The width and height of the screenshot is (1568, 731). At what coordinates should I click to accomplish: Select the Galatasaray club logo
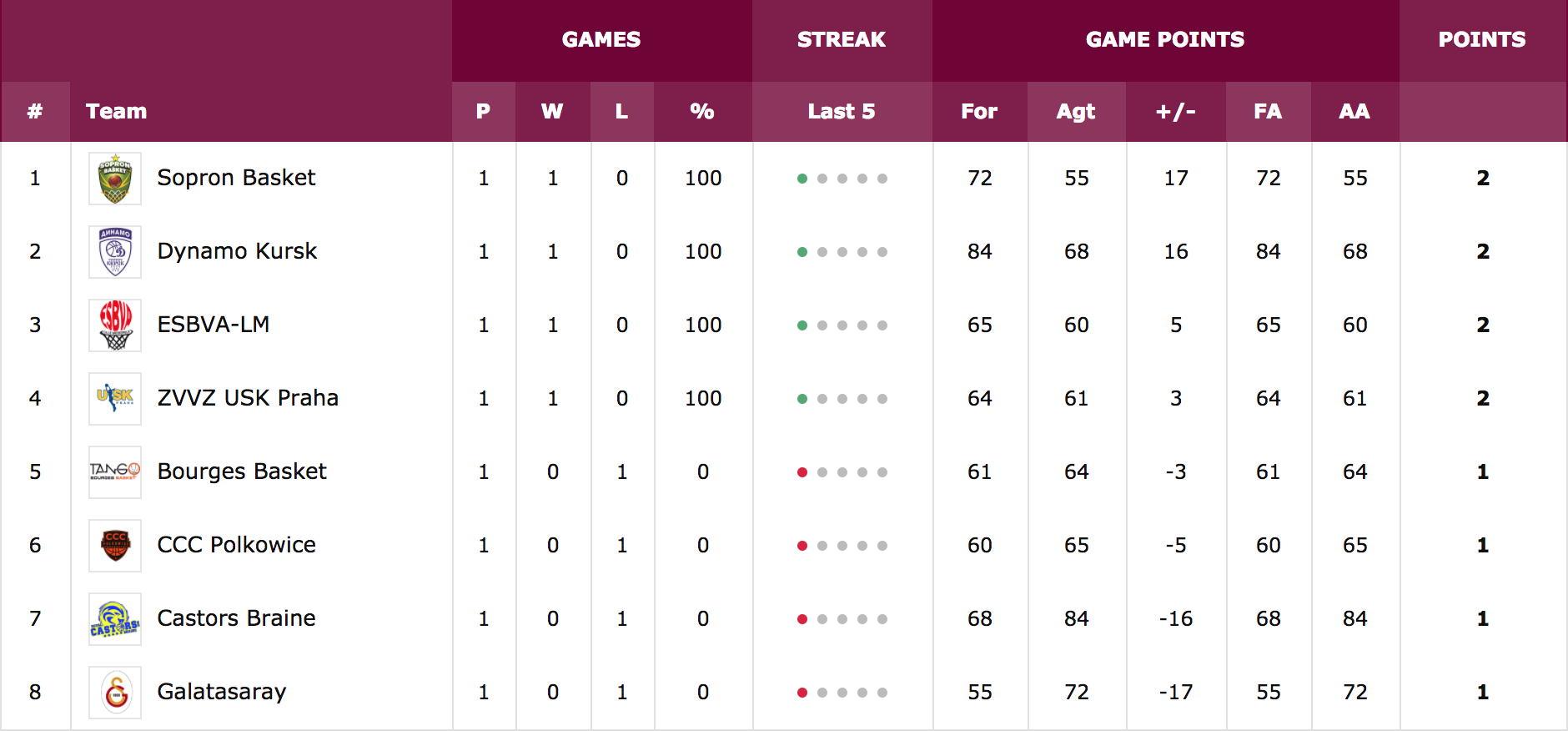click(115, 693)
